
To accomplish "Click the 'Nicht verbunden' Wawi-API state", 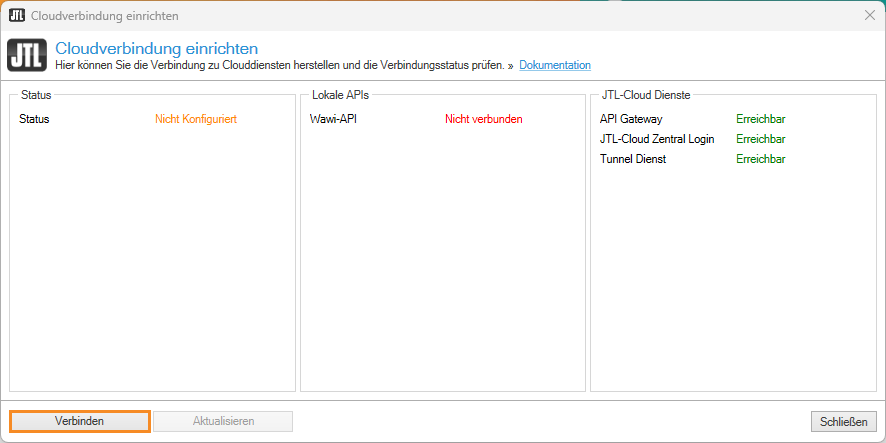I will [x=483, y=119].
